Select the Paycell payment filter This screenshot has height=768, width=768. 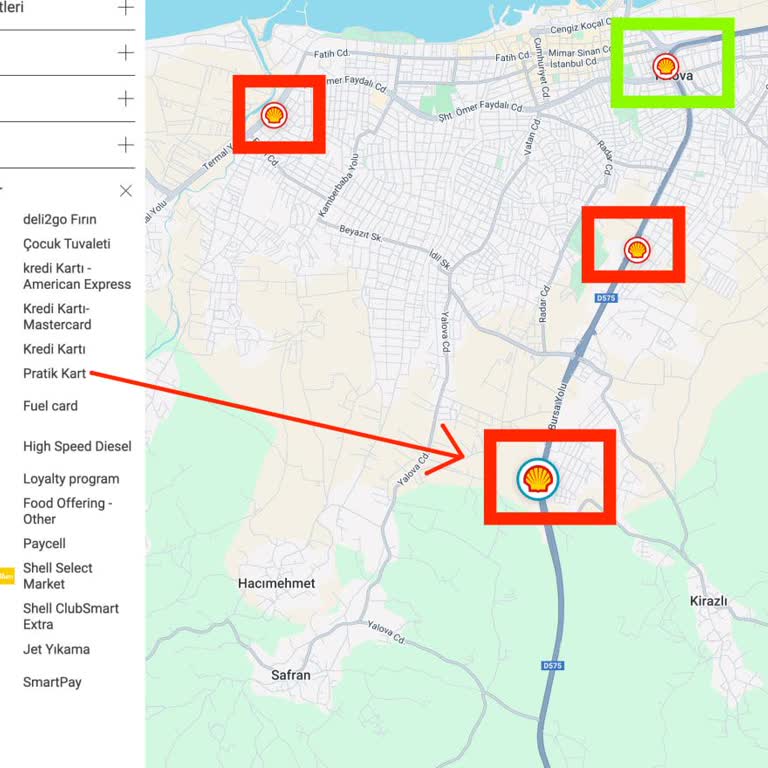click(x=44, y=544)
